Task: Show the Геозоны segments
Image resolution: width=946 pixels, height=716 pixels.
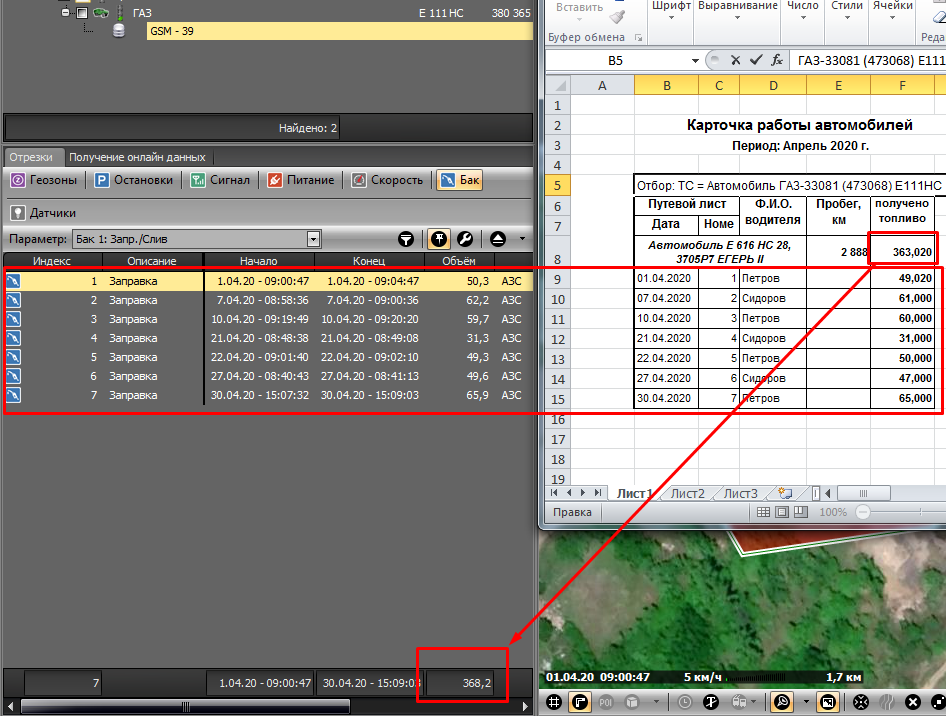Action: click(x=44, y=180)
